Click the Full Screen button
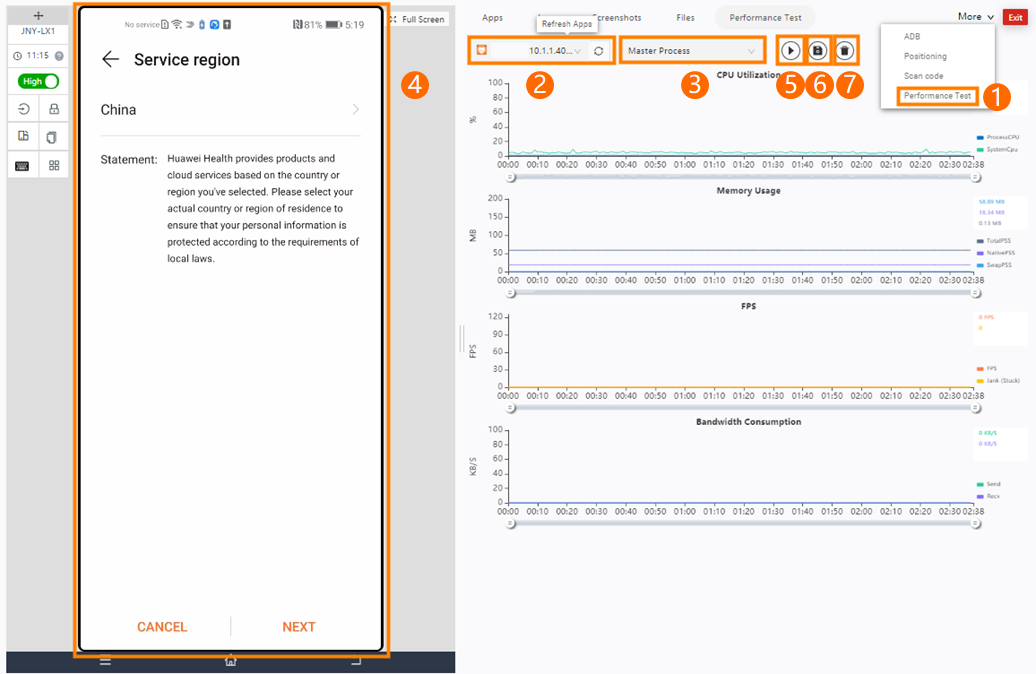Screen dimensions: 1036x674 click(x=418, y=19)
